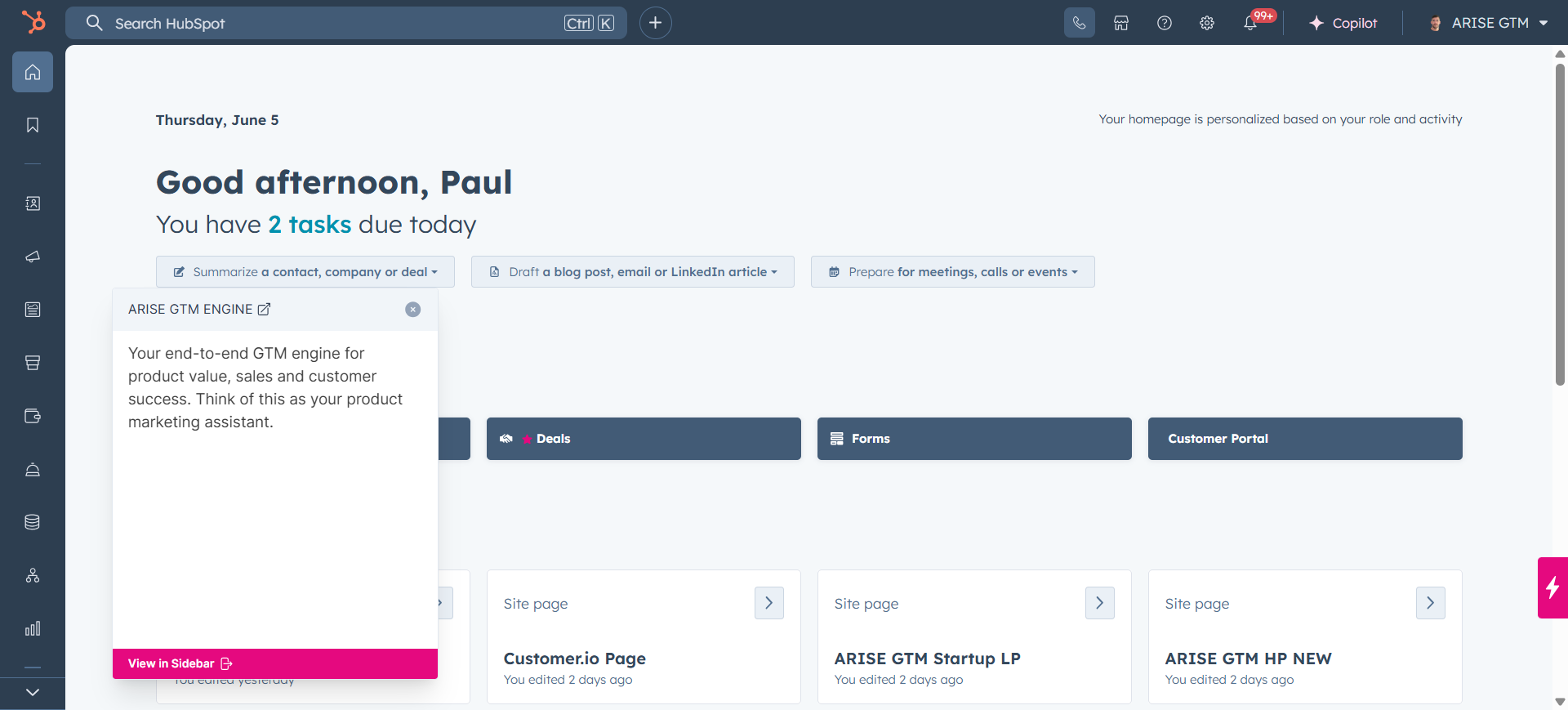
Task: Open Data management database icon in sidebar
Action: pos(33,522)
